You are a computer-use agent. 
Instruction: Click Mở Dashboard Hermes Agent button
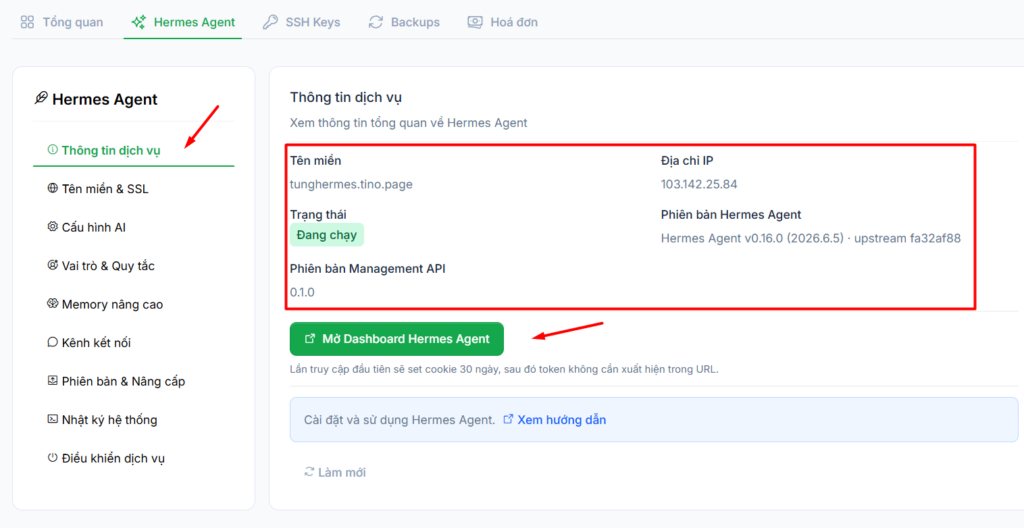pyautogui.click(x=396, y=339)
